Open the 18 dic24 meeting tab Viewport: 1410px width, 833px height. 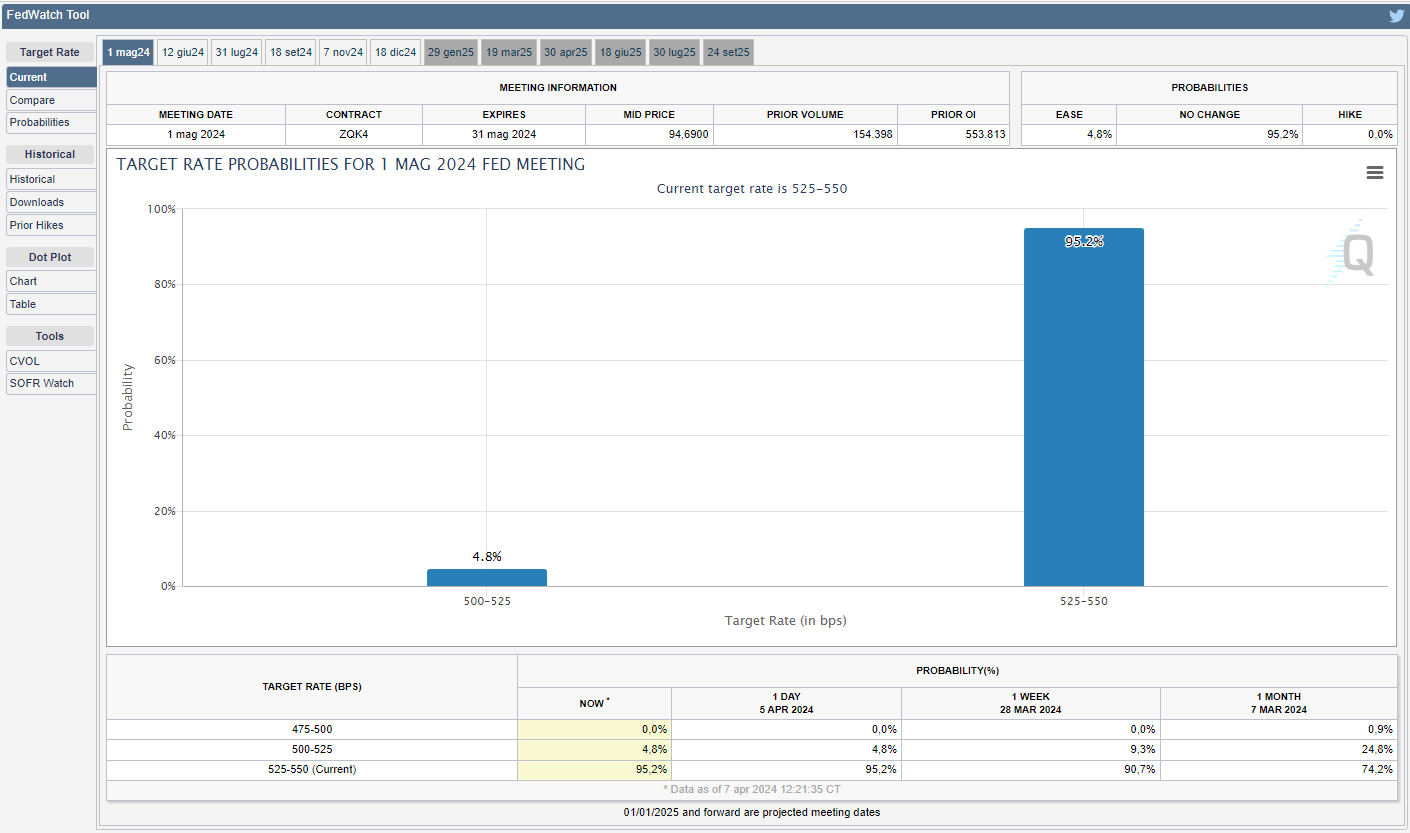pos(395,52)
